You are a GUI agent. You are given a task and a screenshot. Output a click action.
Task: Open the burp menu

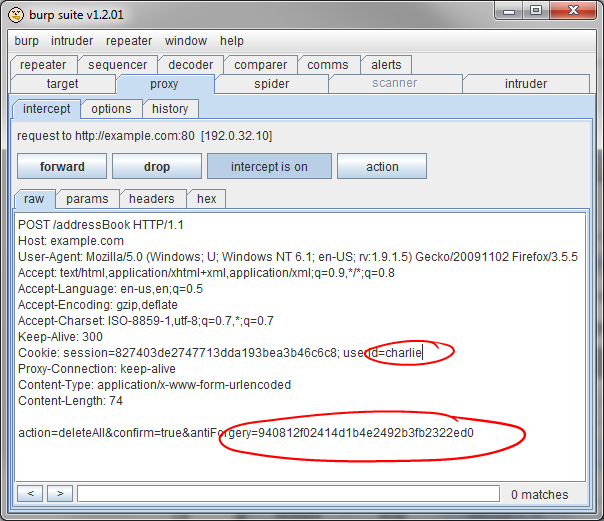(27, 41)
